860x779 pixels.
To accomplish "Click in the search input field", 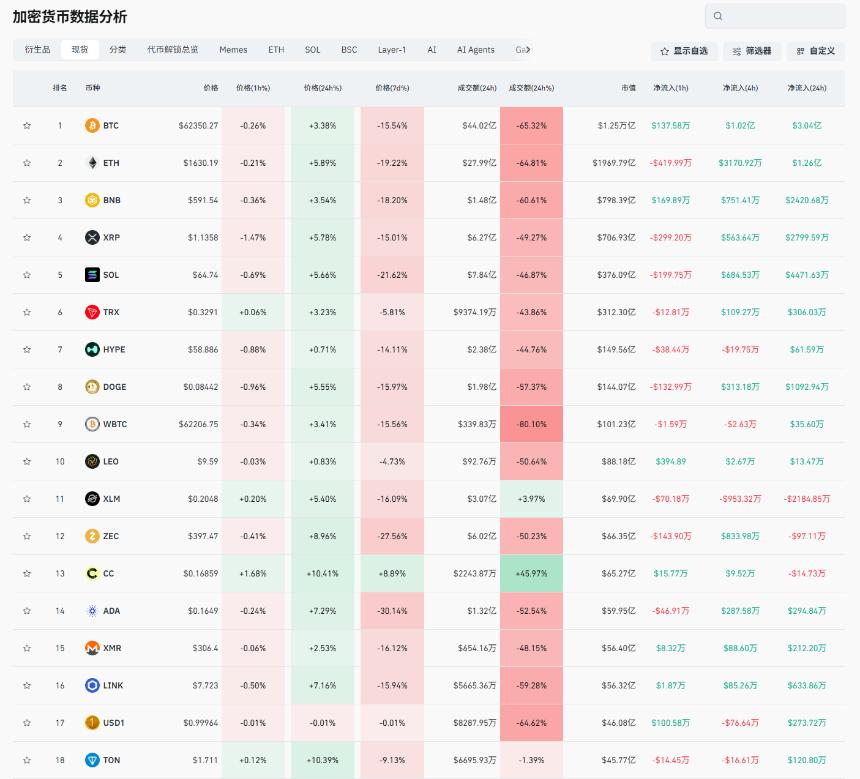I will click(775, 16).
